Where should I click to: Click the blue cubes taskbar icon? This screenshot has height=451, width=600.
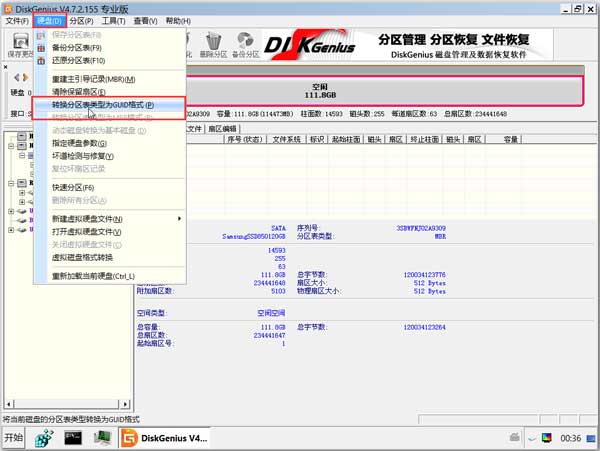point(44,438)
